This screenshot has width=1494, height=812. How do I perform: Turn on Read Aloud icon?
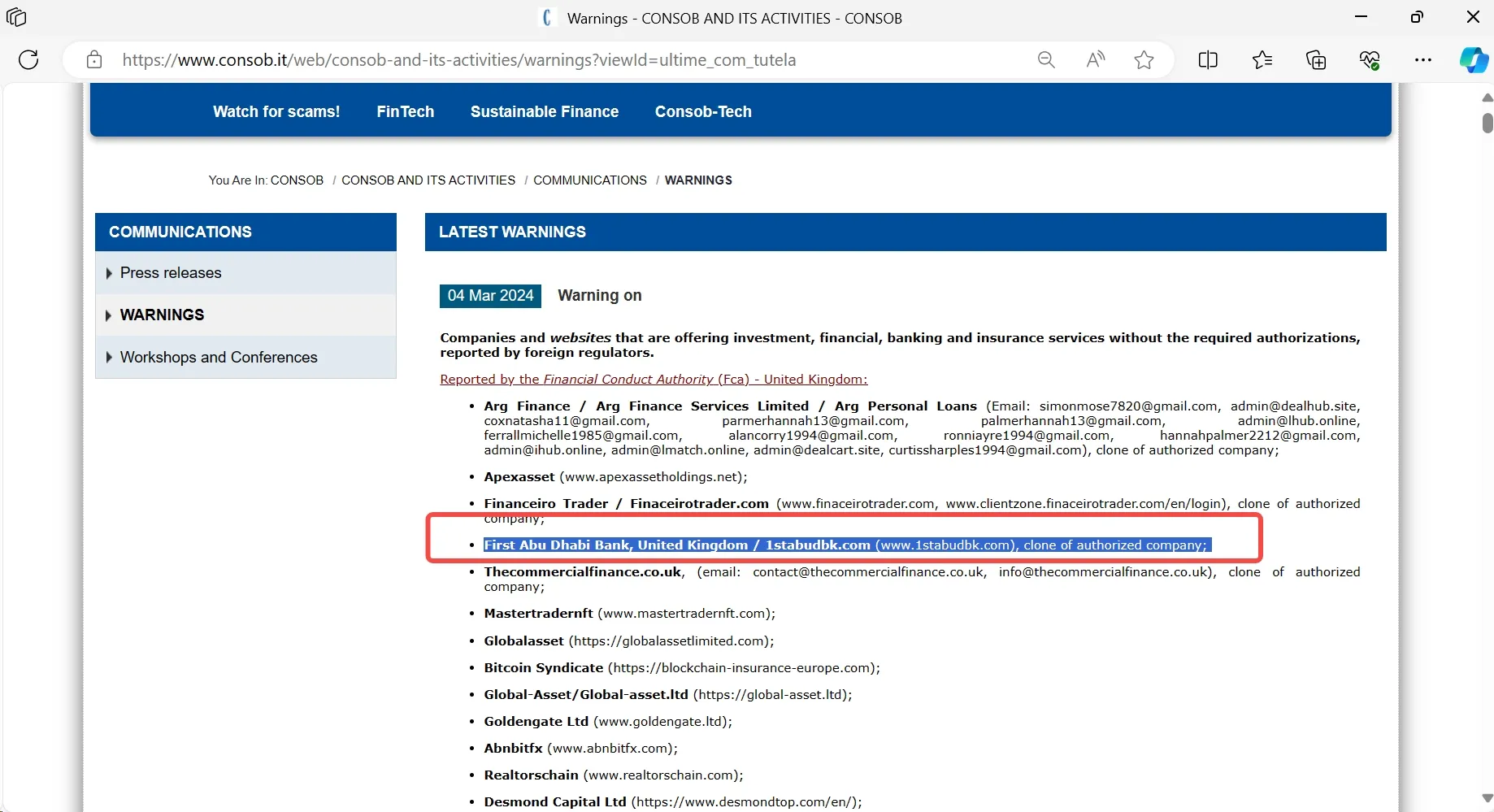point(1096,59)
